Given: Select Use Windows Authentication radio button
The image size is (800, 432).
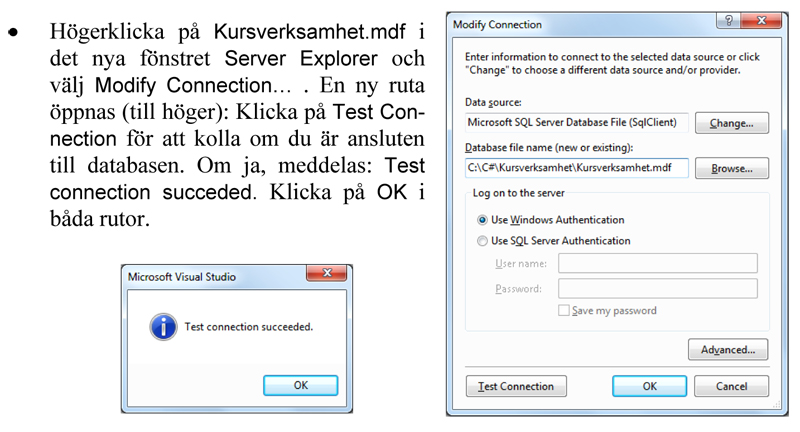Looking at the screenshot, I should 482,220.
